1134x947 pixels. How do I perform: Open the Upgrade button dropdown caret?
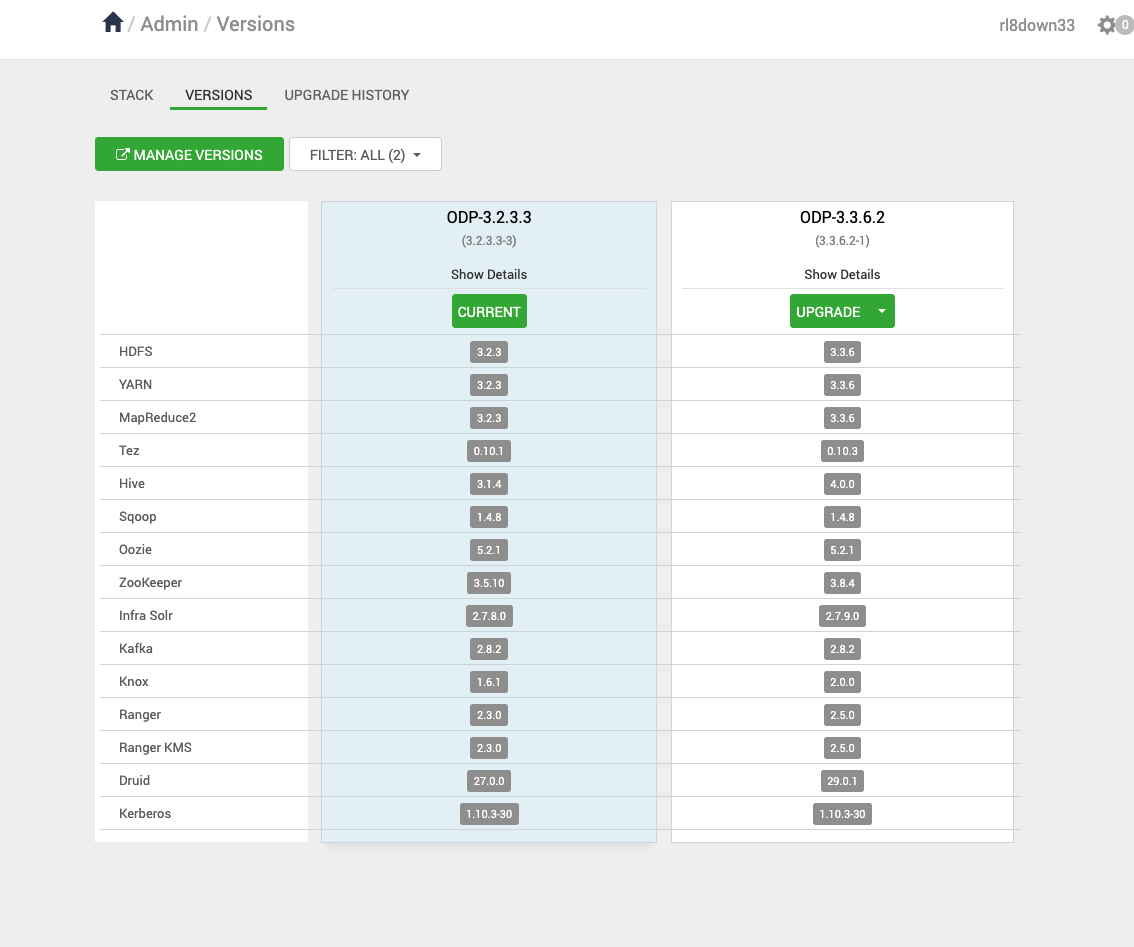[882, 311]
